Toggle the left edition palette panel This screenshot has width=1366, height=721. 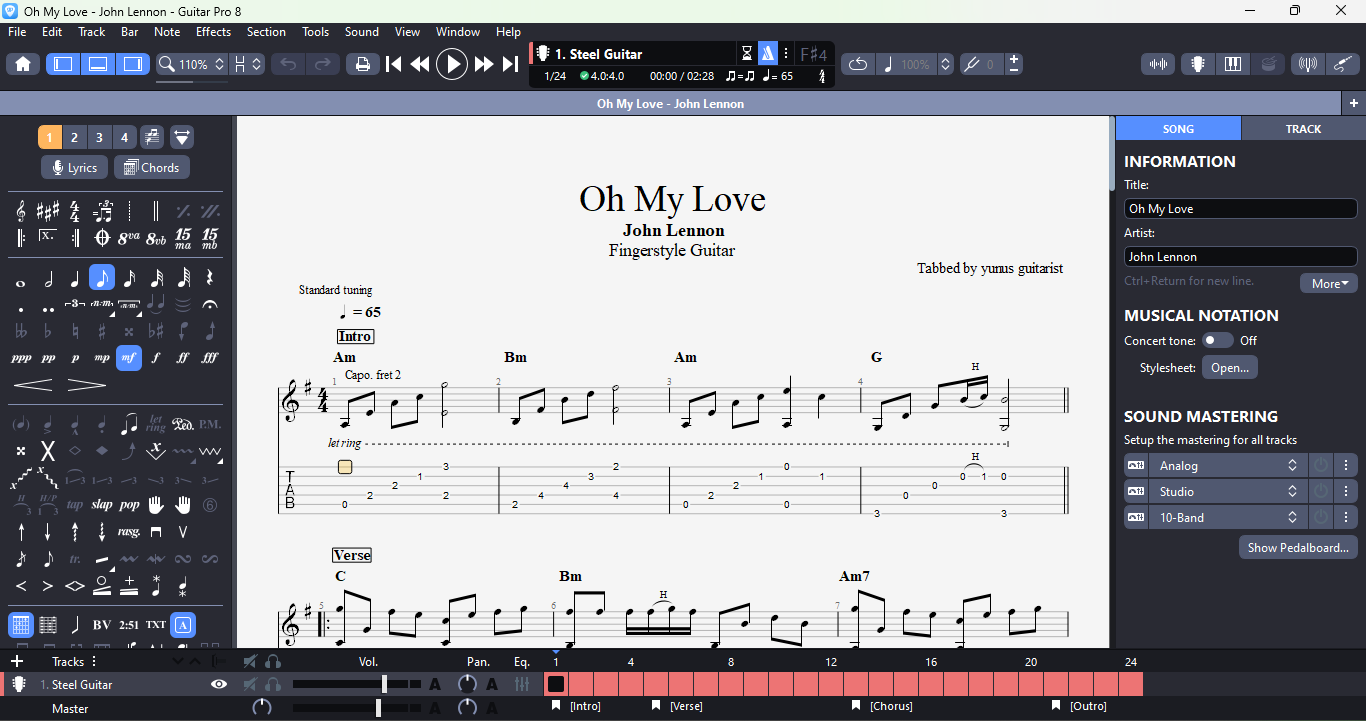63,64
